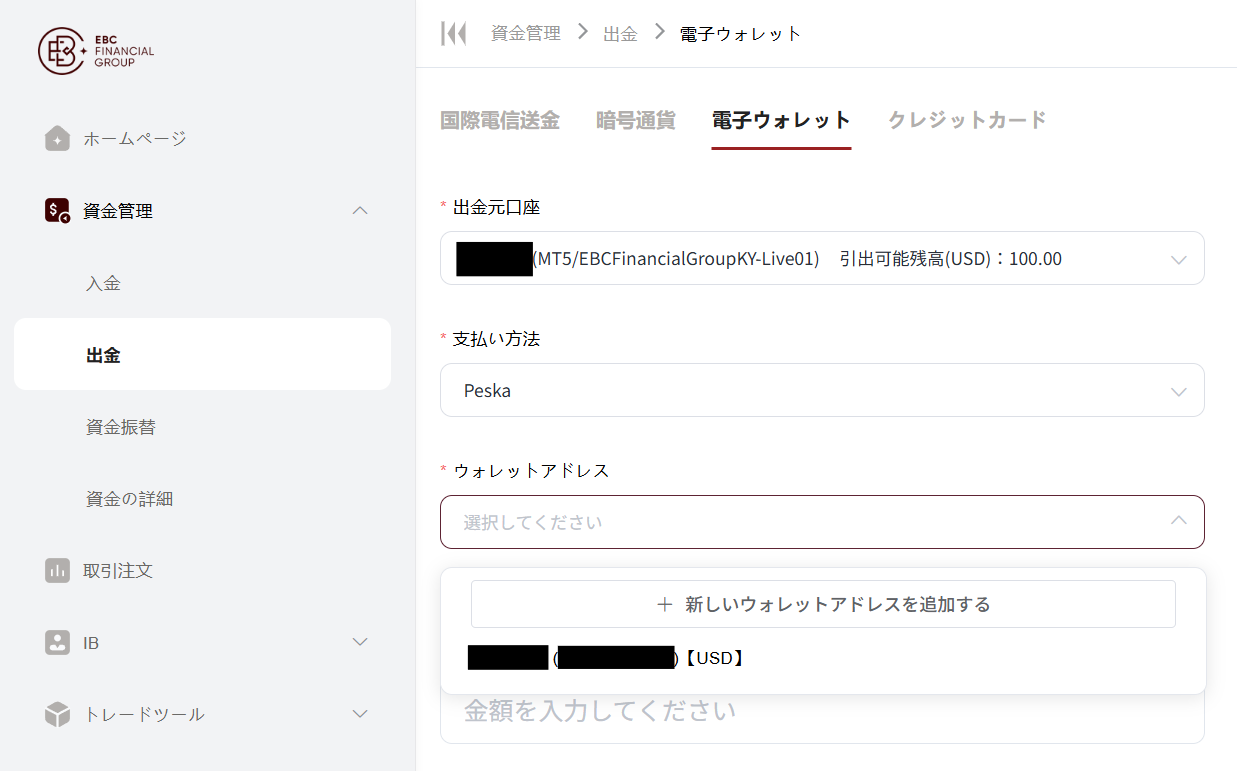Switch to クレジットカード tab
Screen dimensions: 1237x771
[x=967, y=121]
